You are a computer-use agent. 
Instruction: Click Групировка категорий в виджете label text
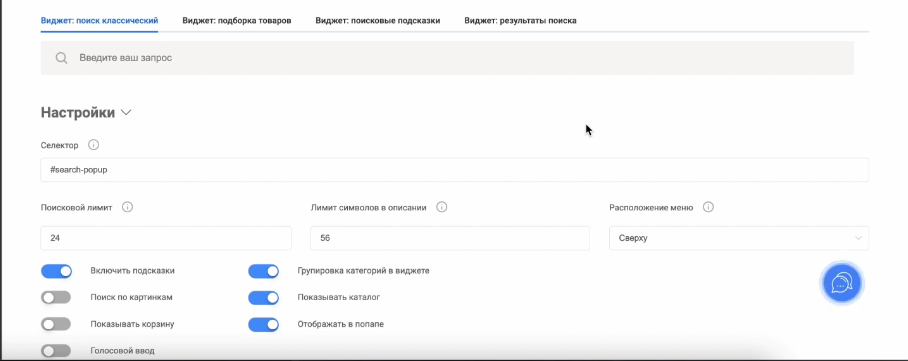[x=364, y=271]
